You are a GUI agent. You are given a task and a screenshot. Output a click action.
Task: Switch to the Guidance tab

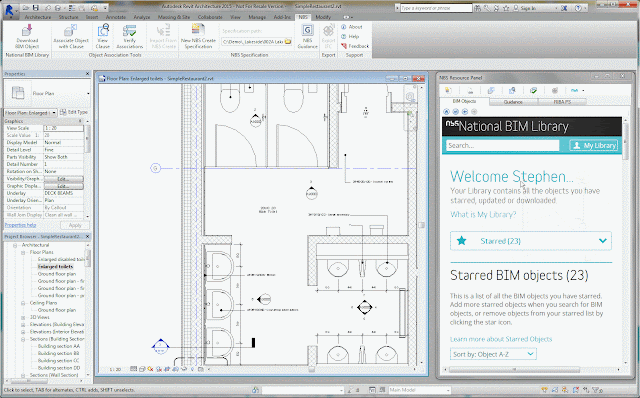click(x=513, y=102)
